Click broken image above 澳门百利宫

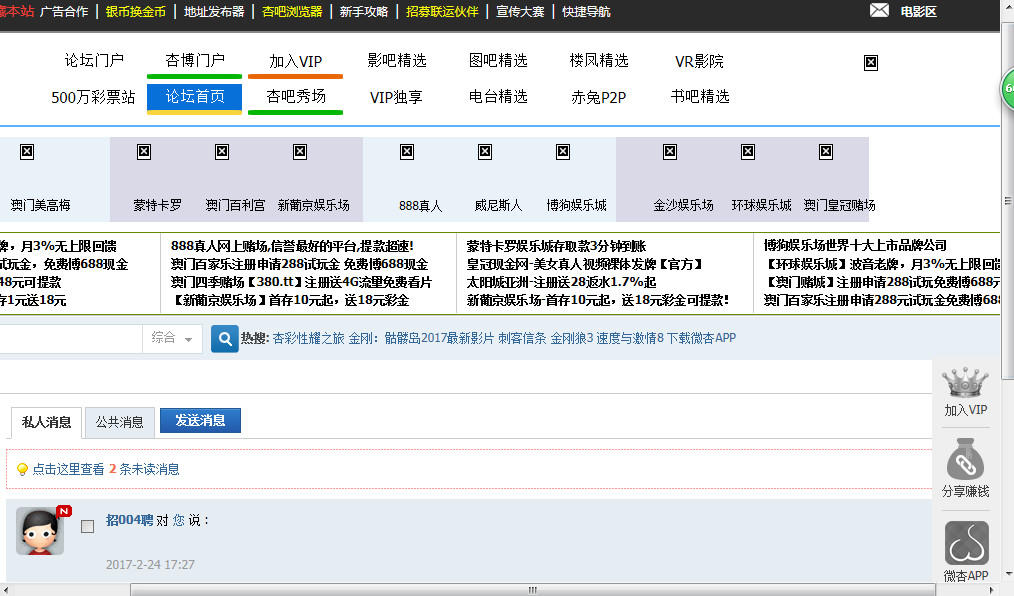[222, 152]
